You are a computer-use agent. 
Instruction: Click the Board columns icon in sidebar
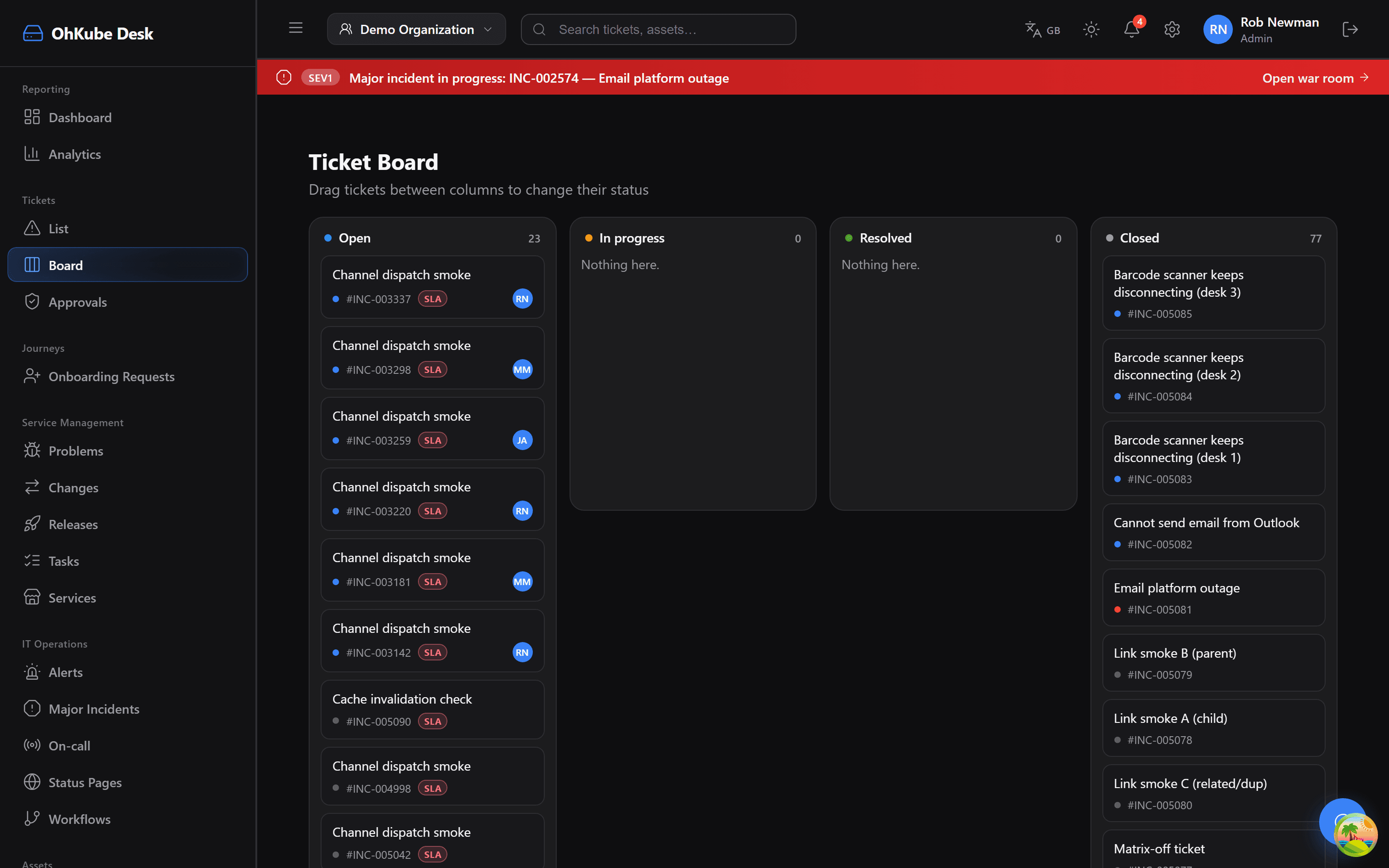pyautogui.click(x=32, y=265)
